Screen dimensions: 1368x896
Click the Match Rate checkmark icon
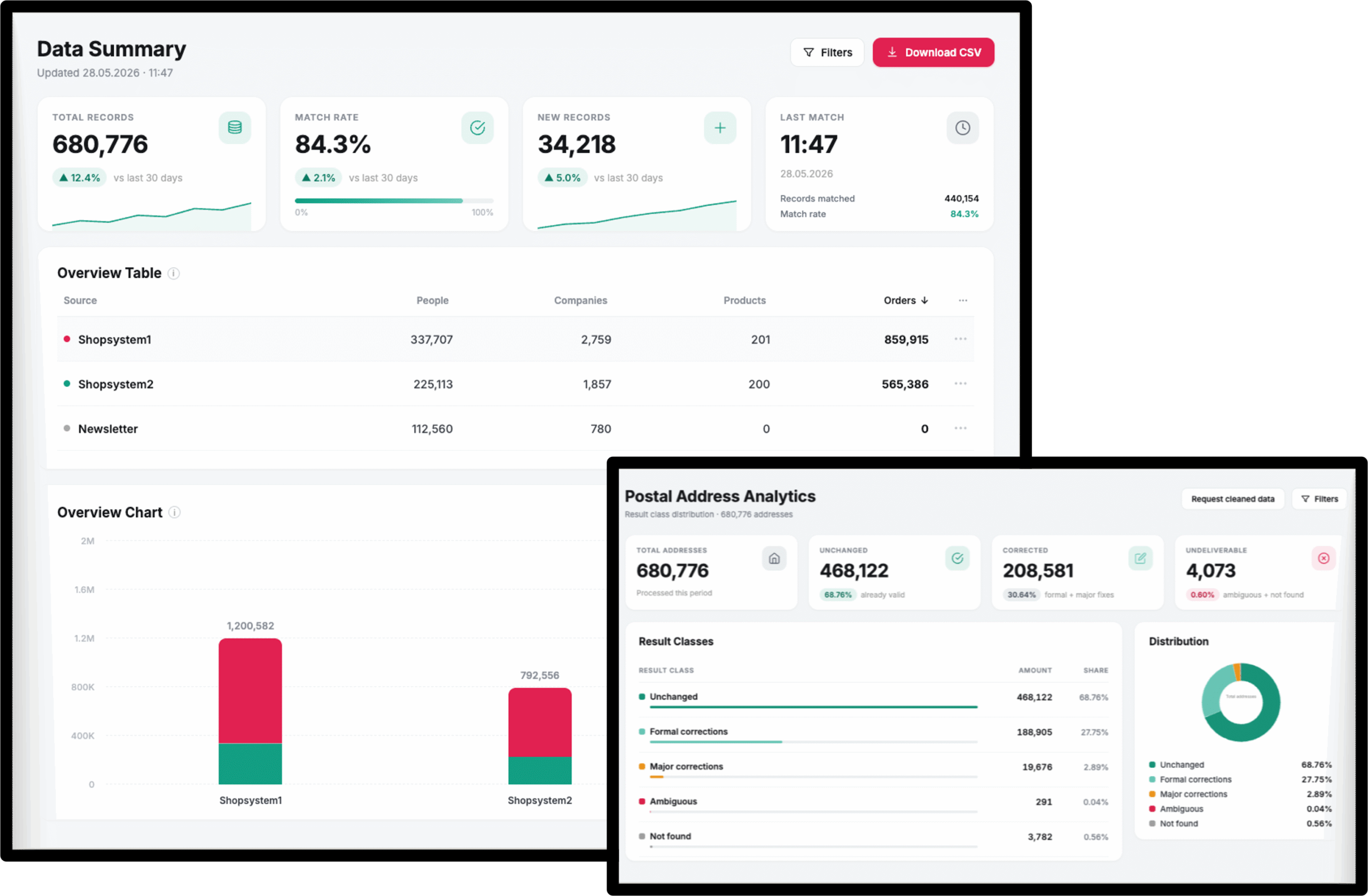click(477, 128)
